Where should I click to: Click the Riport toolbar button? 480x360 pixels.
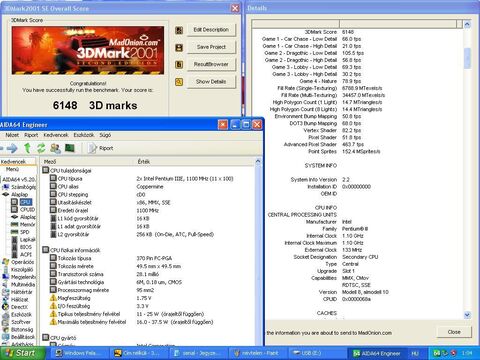point(101,148)
